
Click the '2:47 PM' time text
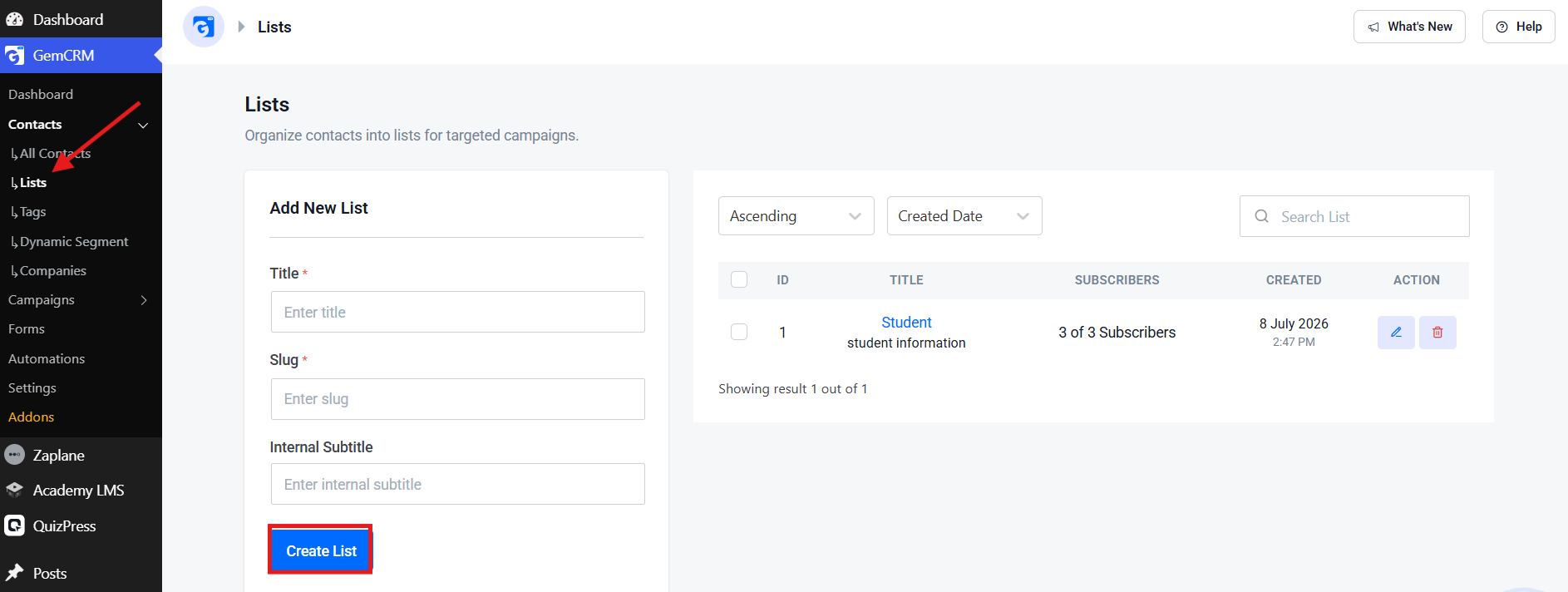pyautogui.click(x=1294, y=342)
